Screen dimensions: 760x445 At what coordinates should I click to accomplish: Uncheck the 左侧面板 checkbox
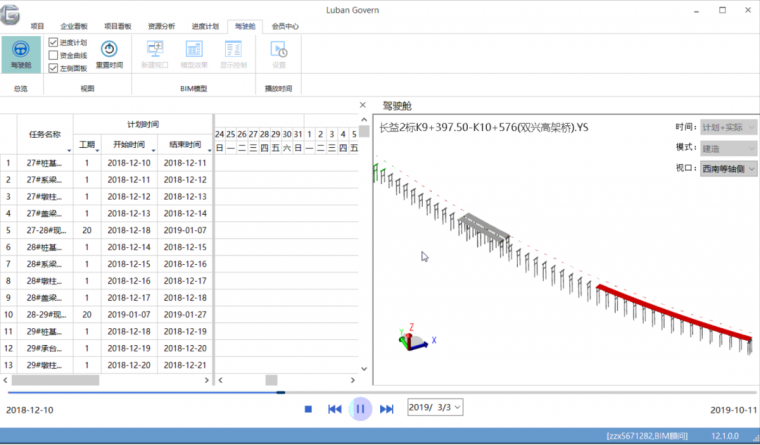53,68
